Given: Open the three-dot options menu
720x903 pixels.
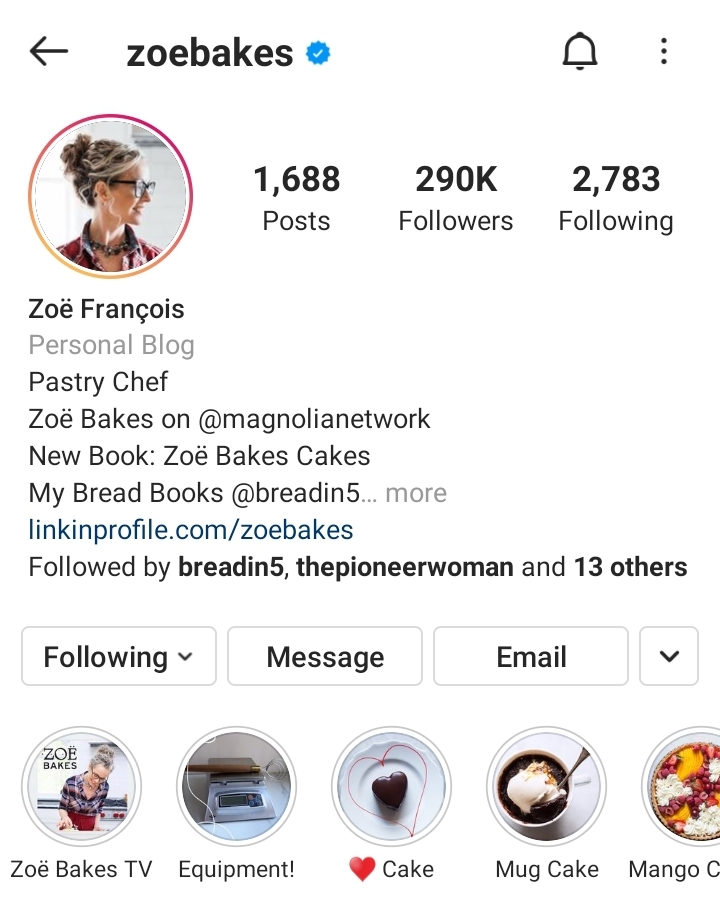Looking at the screenshot, I should pos(664,51).
